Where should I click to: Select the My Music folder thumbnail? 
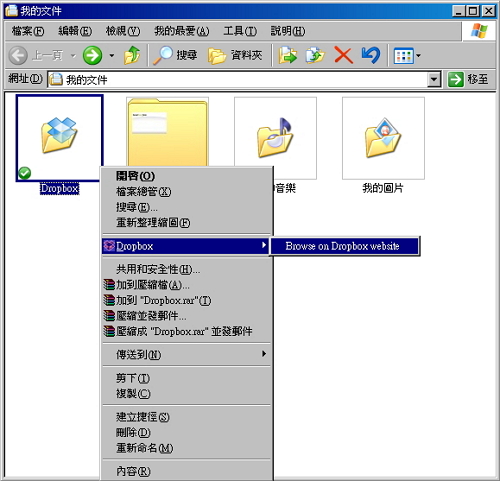click(275, 138)
